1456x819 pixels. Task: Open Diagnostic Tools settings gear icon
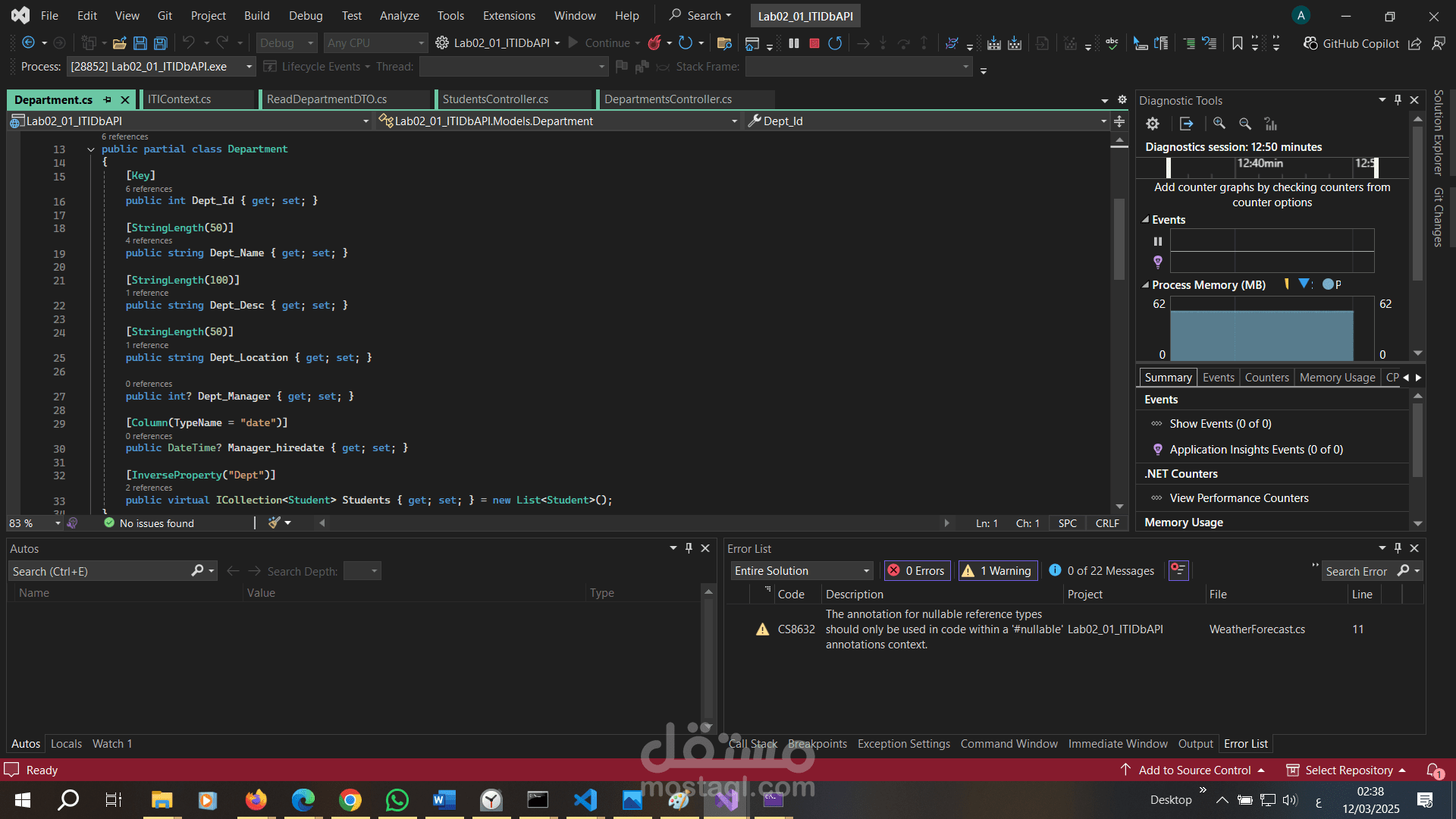(1153, 124)
